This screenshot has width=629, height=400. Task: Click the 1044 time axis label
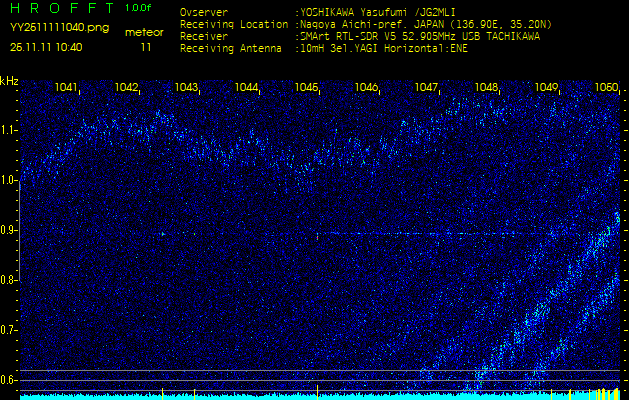coord(246,87)
